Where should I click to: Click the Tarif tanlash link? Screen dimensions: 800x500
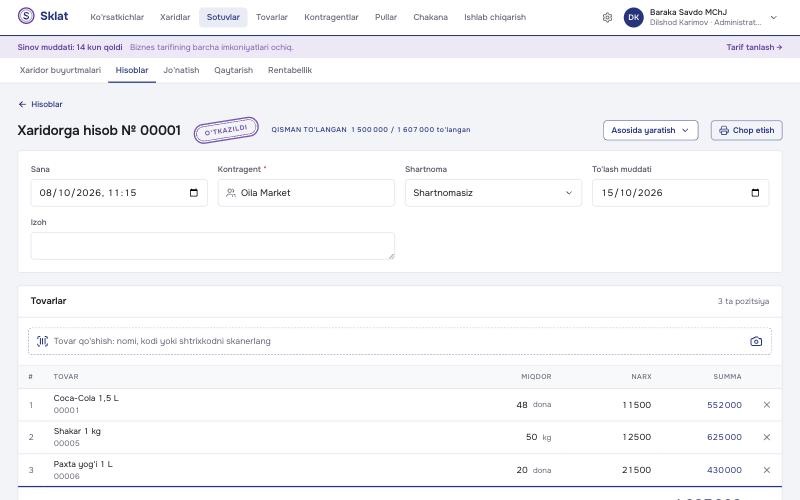click(x=754, y=47)
